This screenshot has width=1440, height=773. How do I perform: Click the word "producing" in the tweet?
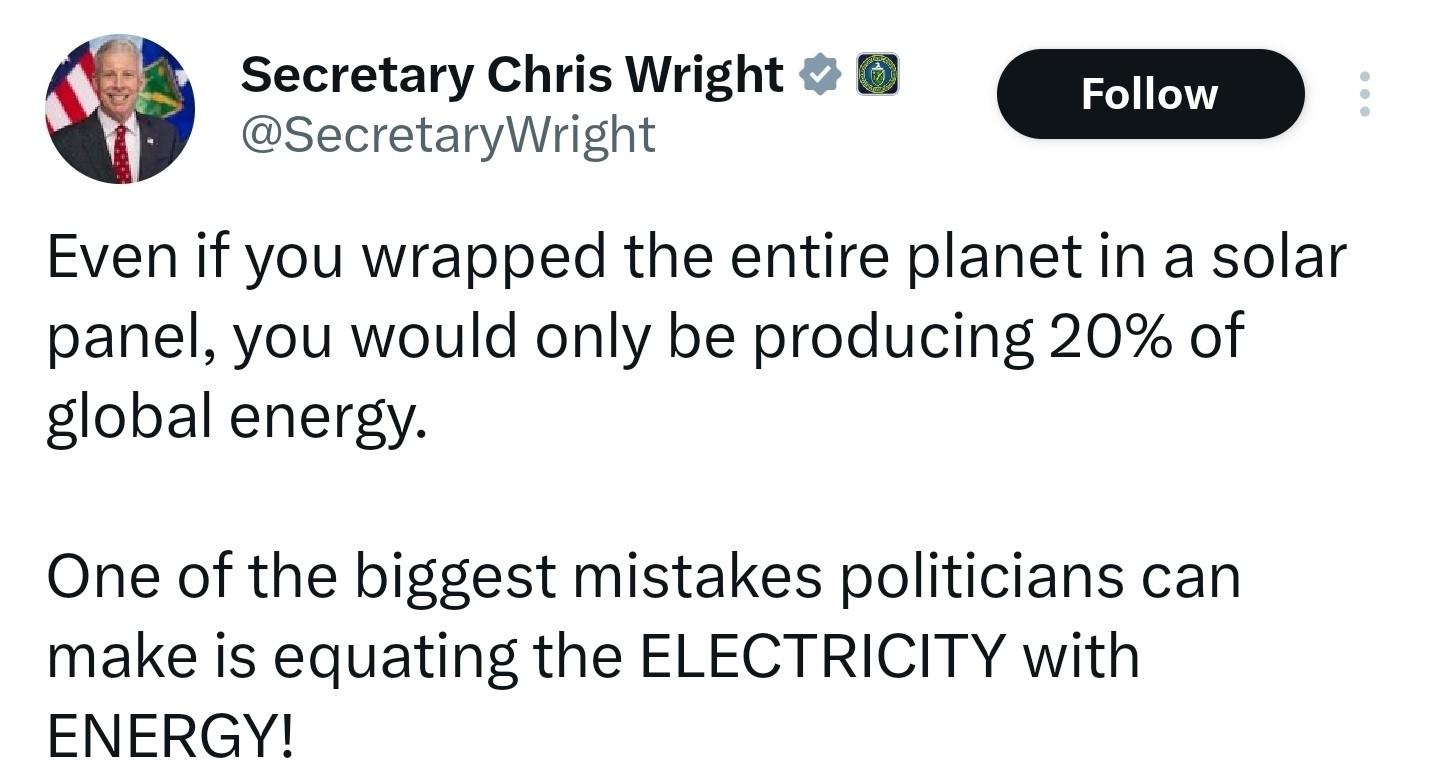[893, 337]
